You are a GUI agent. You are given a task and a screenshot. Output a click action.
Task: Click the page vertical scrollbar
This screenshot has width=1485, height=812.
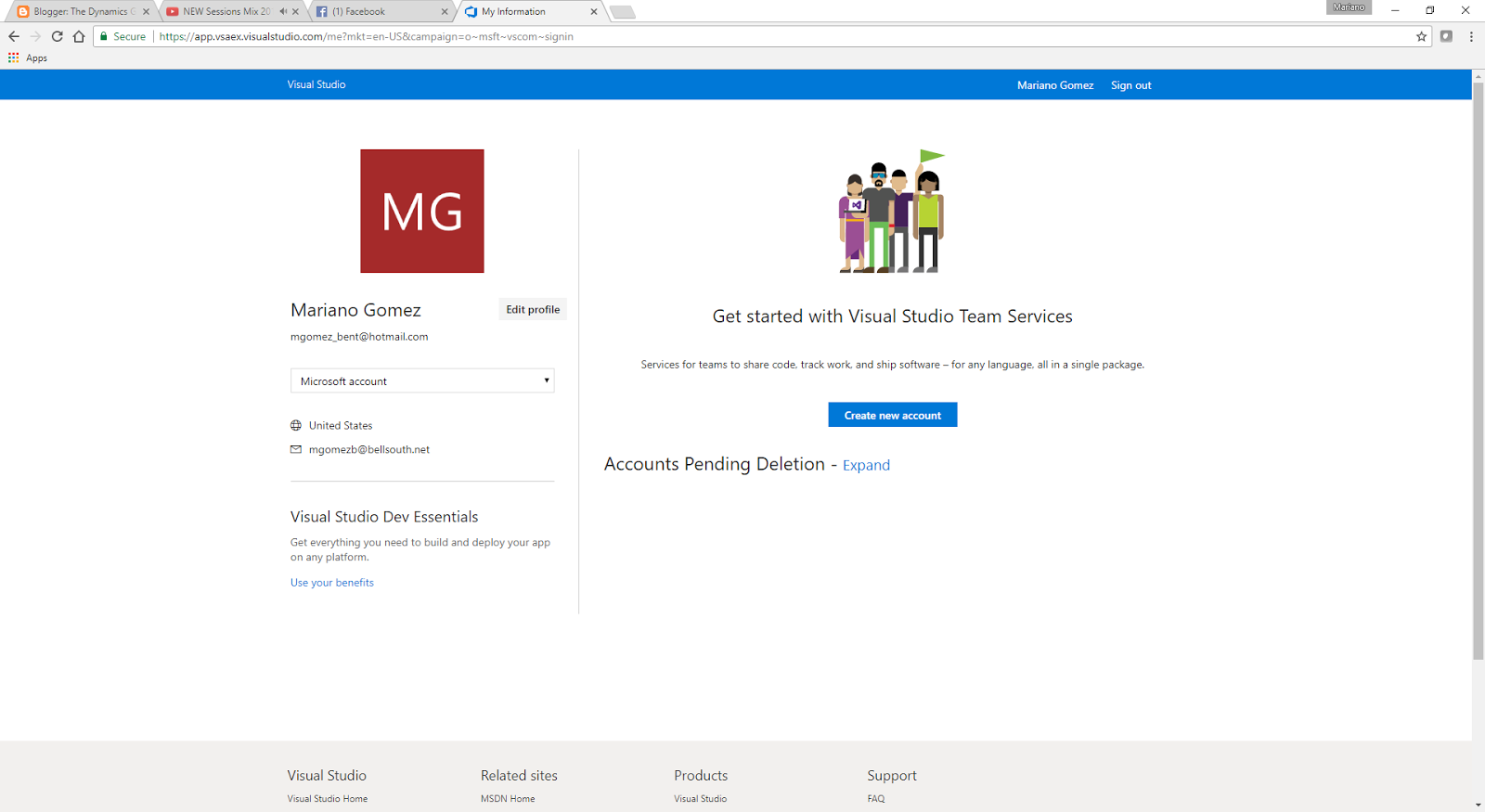(x=1478, y=371)
